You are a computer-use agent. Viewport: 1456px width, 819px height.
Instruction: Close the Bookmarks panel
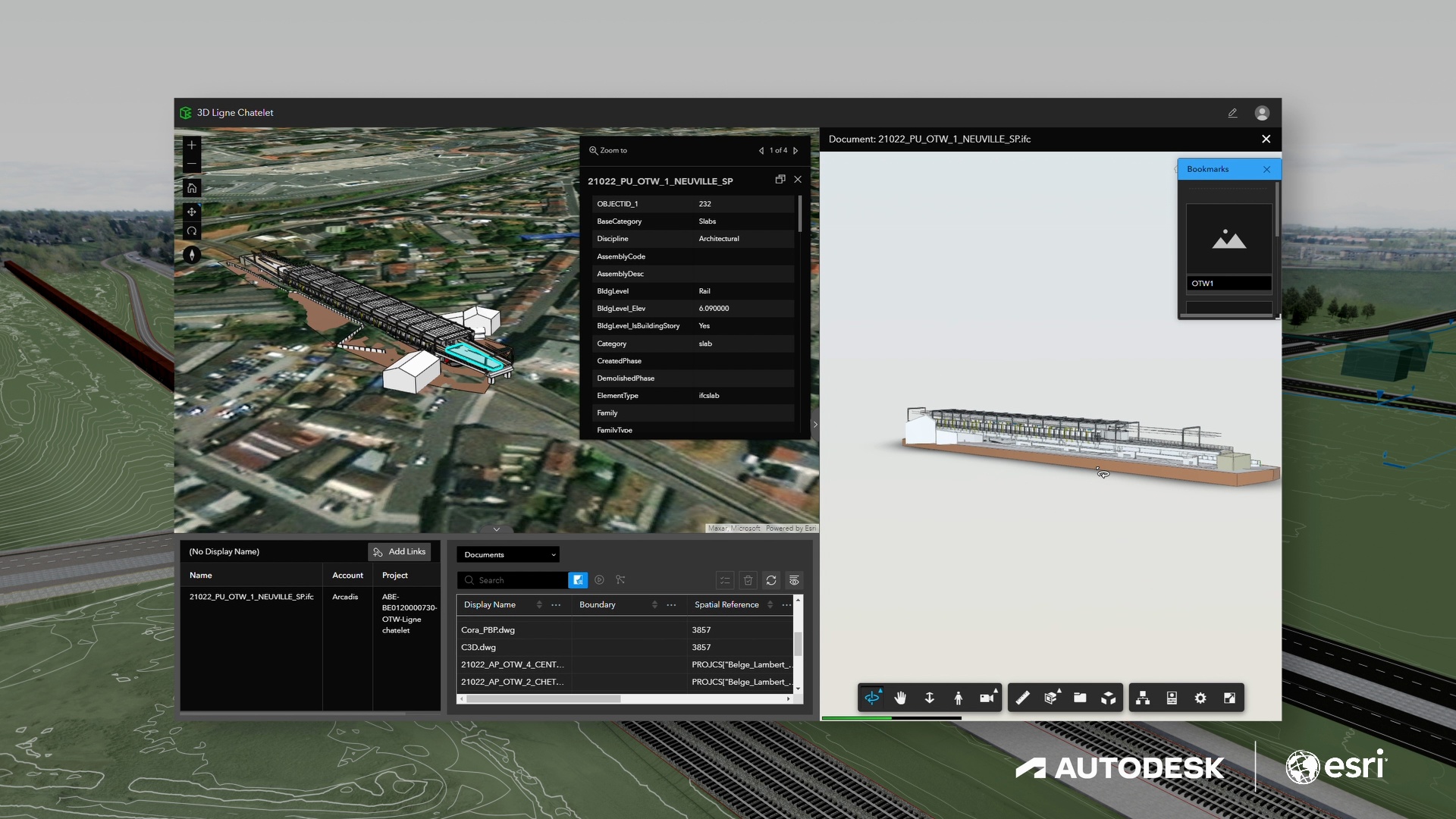1266,169
